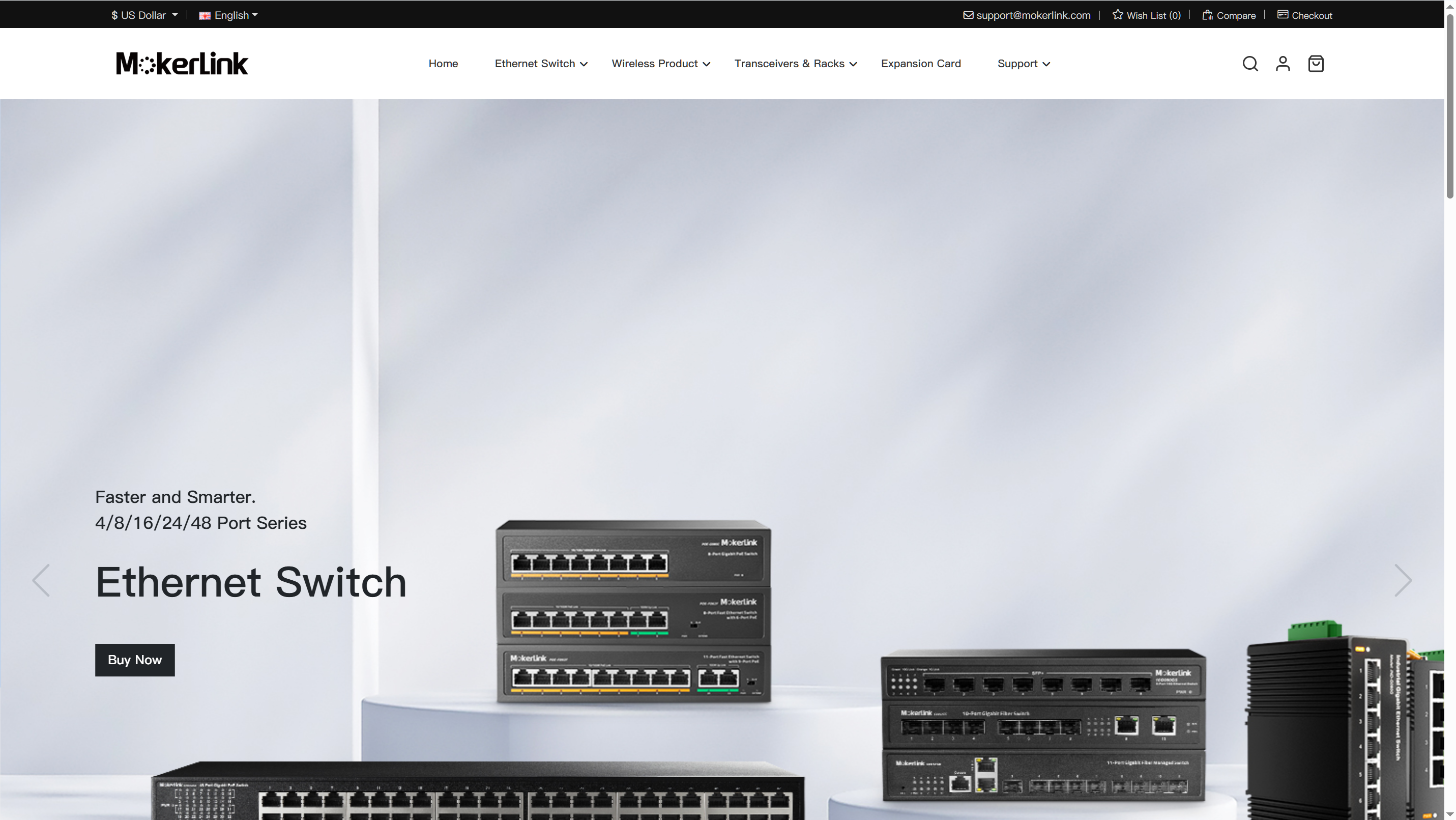Click the Buy Now button
The width and height of the screenshot is (1456, 820).
[x=134, y=660]
